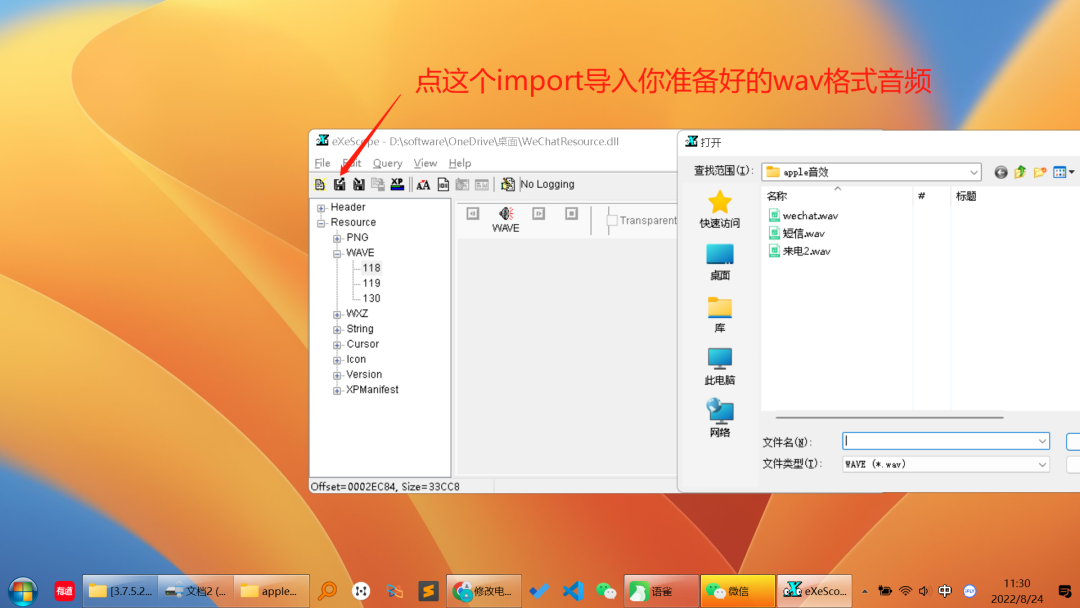Expand the Cursor tree node
The height and width of the screenshot is (608, 1080).
click(337, 344)
